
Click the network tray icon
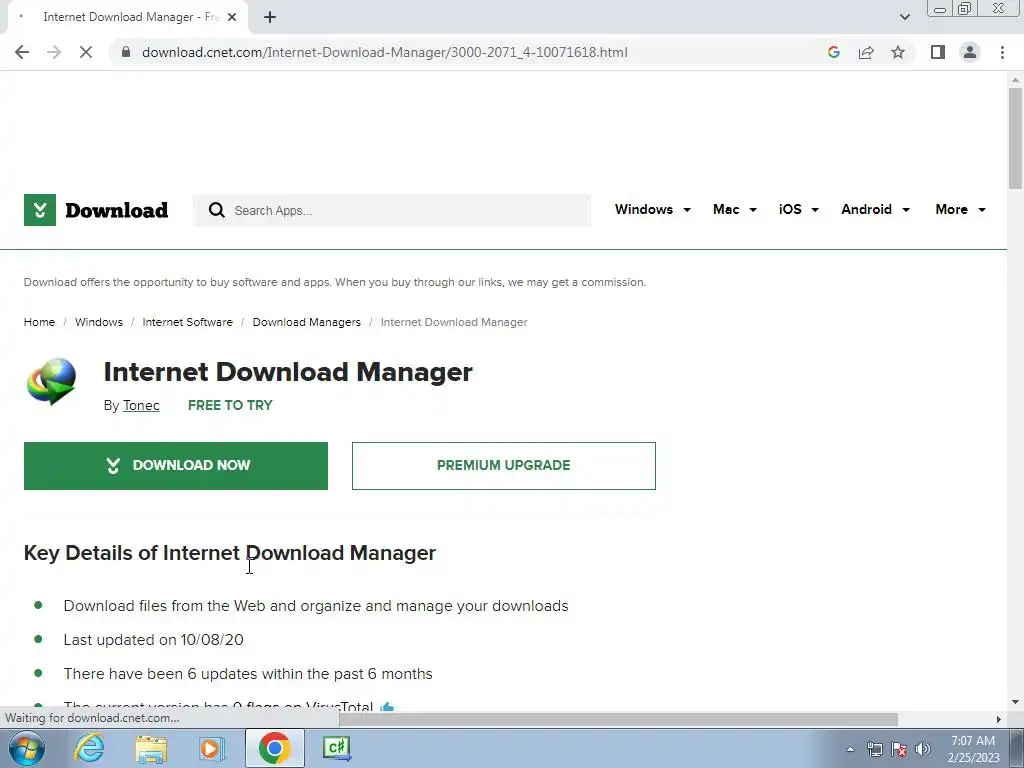(x=874, y=749)
